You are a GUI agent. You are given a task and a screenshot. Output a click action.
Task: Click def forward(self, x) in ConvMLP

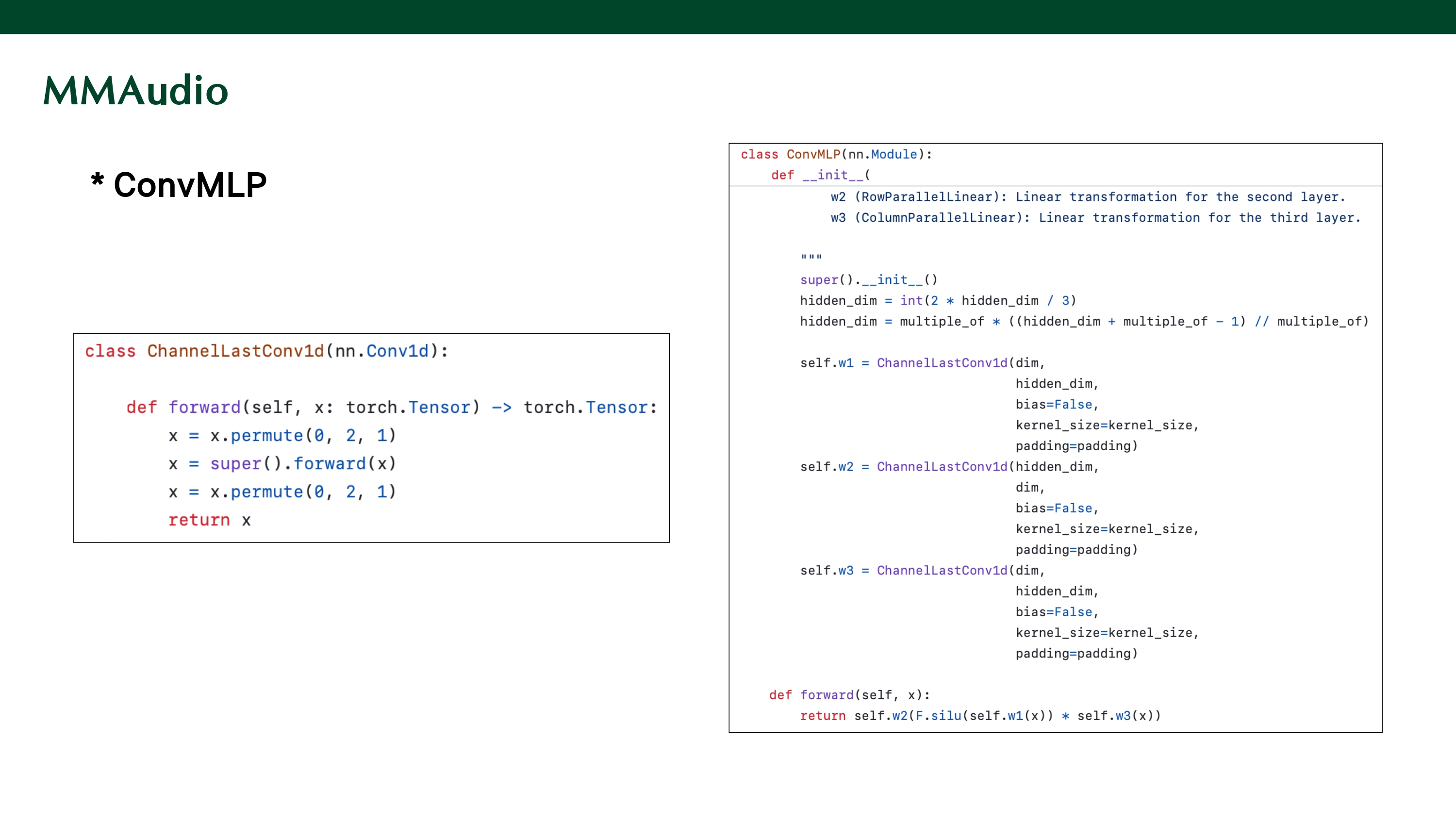[849, 695]
